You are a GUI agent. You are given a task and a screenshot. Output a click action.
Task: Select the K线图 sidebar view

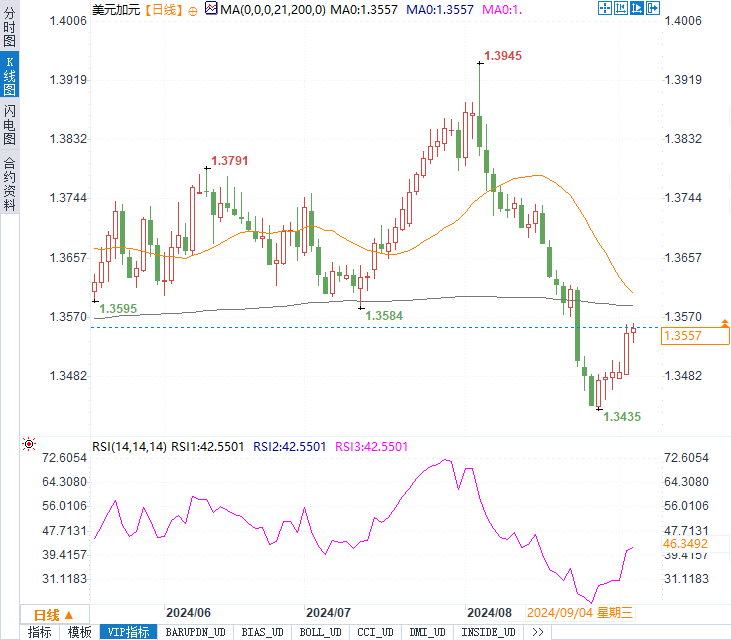point(9,76)
